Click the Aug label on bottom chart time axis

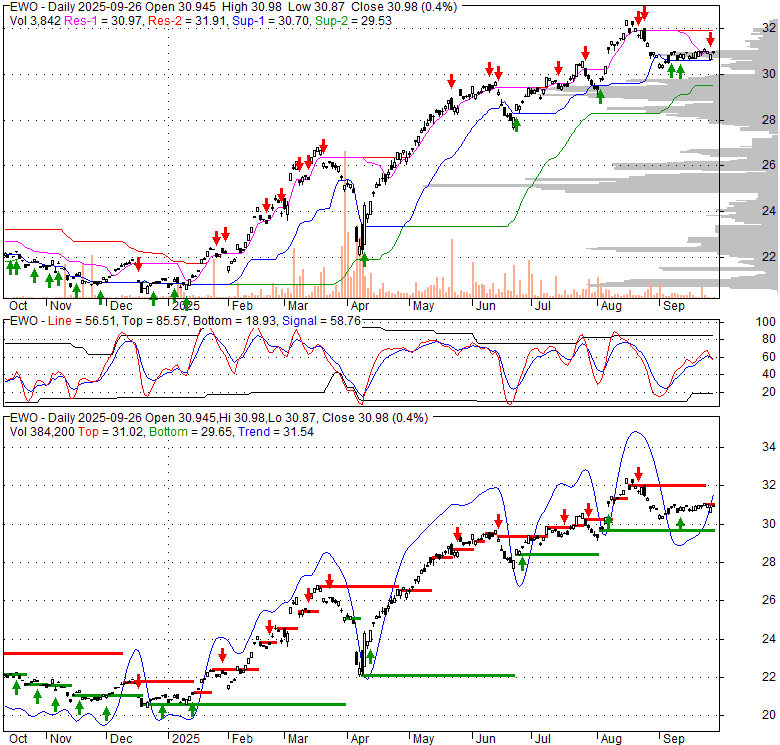click(611, 739)
